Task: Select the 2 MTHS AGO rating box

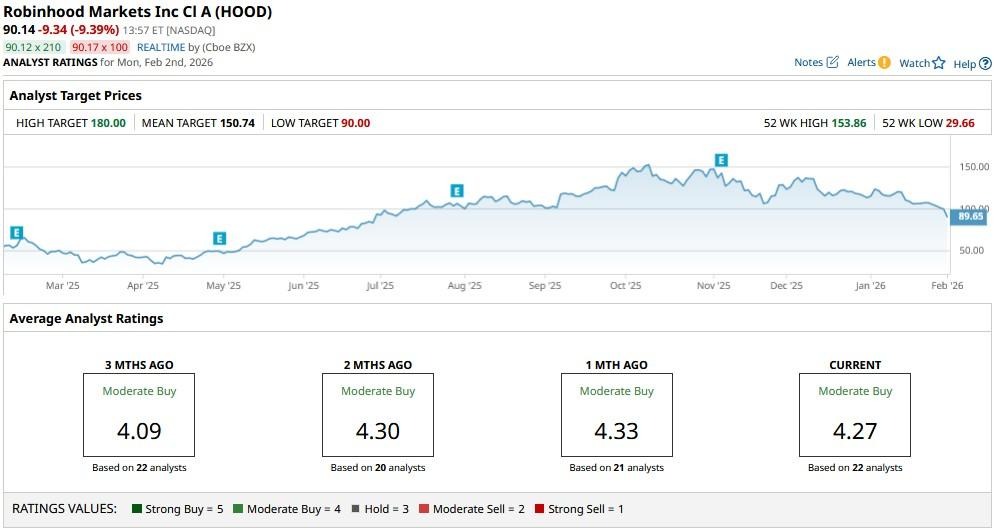Action: coord(377,414)
